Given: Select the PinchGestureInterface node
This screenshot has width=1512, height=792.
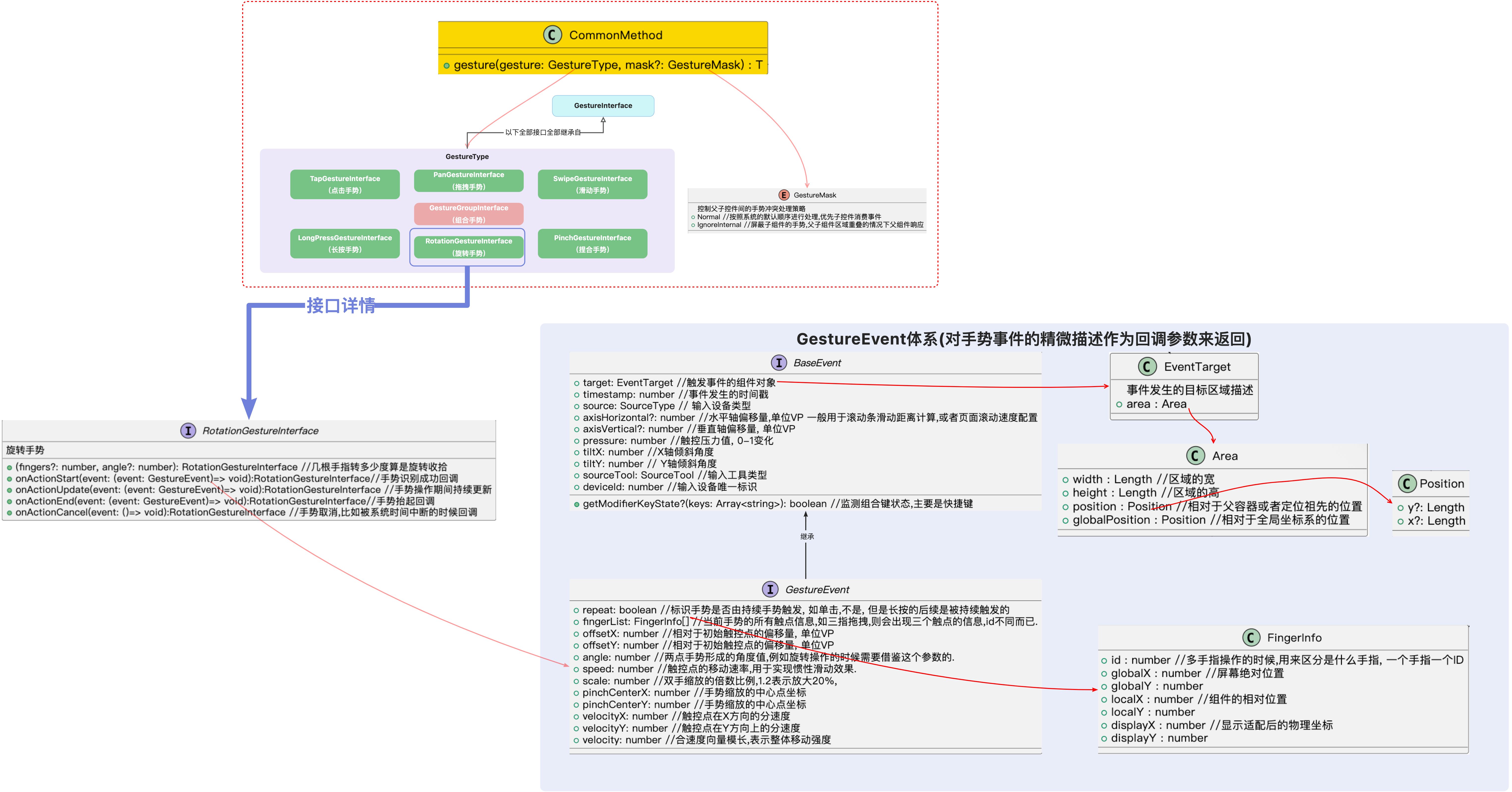Looking at the screenshot, I should tap(592, 243).
